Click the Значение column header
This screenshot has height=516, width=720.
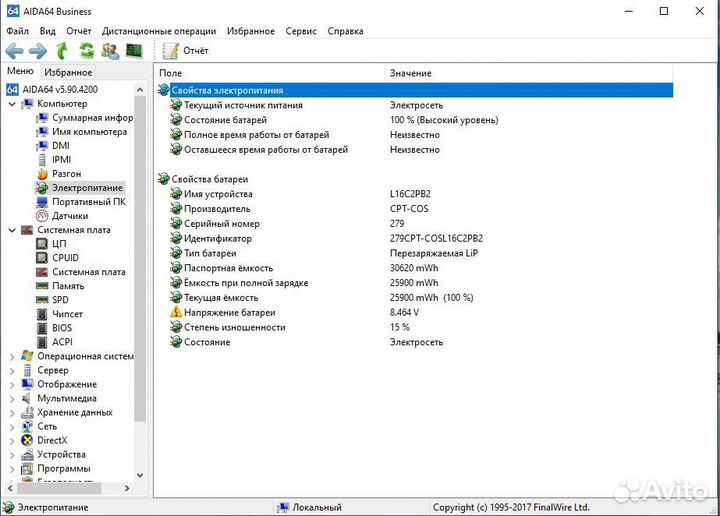pyautogui.click(x=528, y=73)
